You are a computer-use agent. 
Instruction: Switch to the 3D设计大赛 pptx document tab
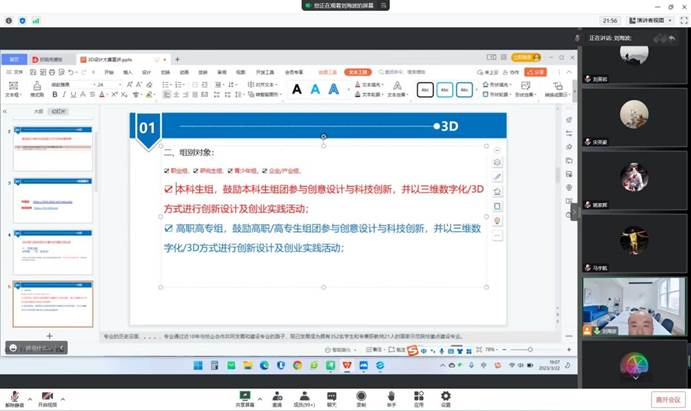point(112,60)
